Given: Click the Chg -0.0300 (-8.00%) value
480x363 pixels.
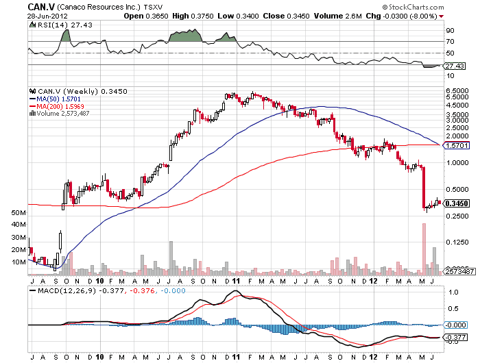Looking at the screenshot, I should click(402, 16).
